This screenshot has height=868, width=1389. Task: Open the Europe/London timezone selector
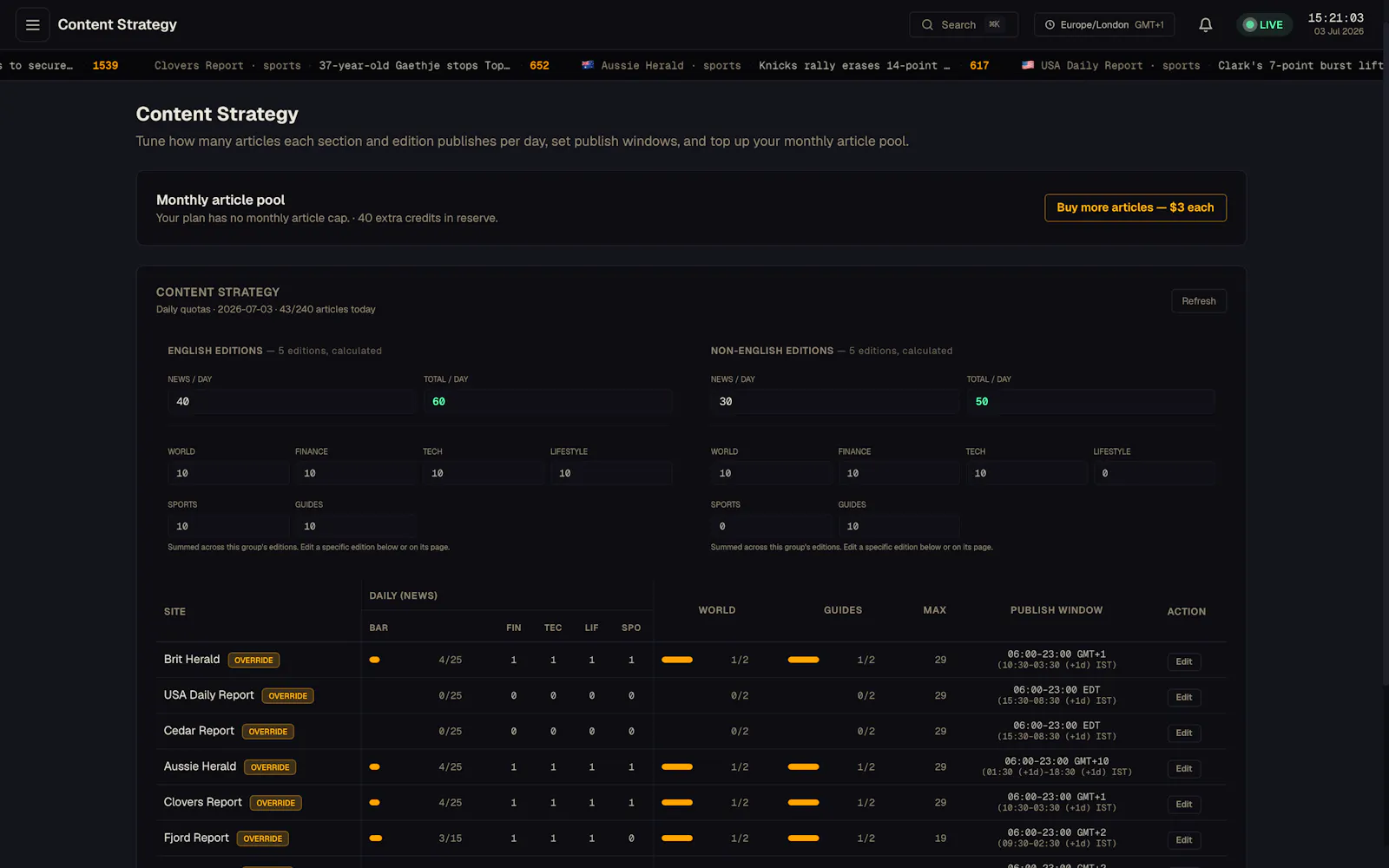1104,25
